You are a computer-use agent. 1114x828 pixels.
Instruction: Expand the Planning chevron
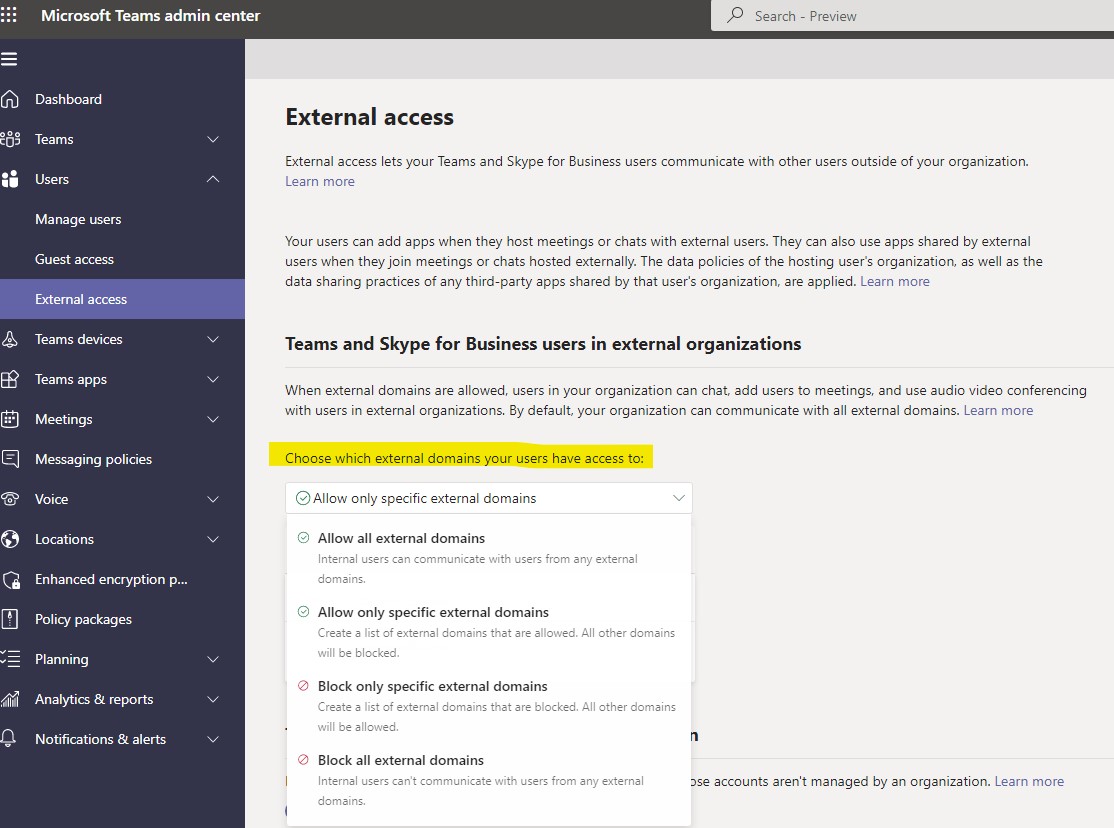tap(212, 659)
